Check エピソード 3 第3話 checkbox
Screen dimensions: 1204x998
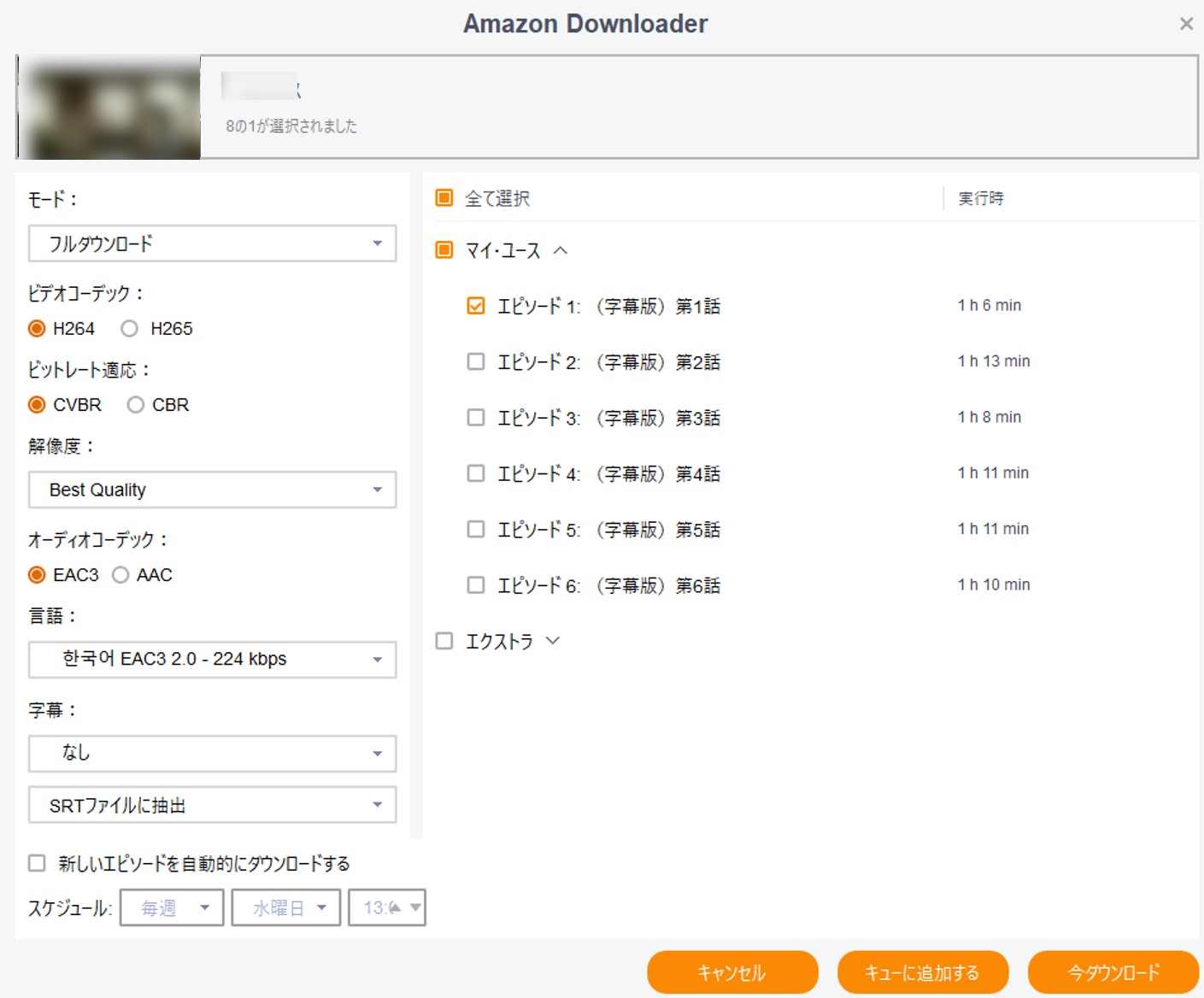pyautogui.click(x=476, y=417)
